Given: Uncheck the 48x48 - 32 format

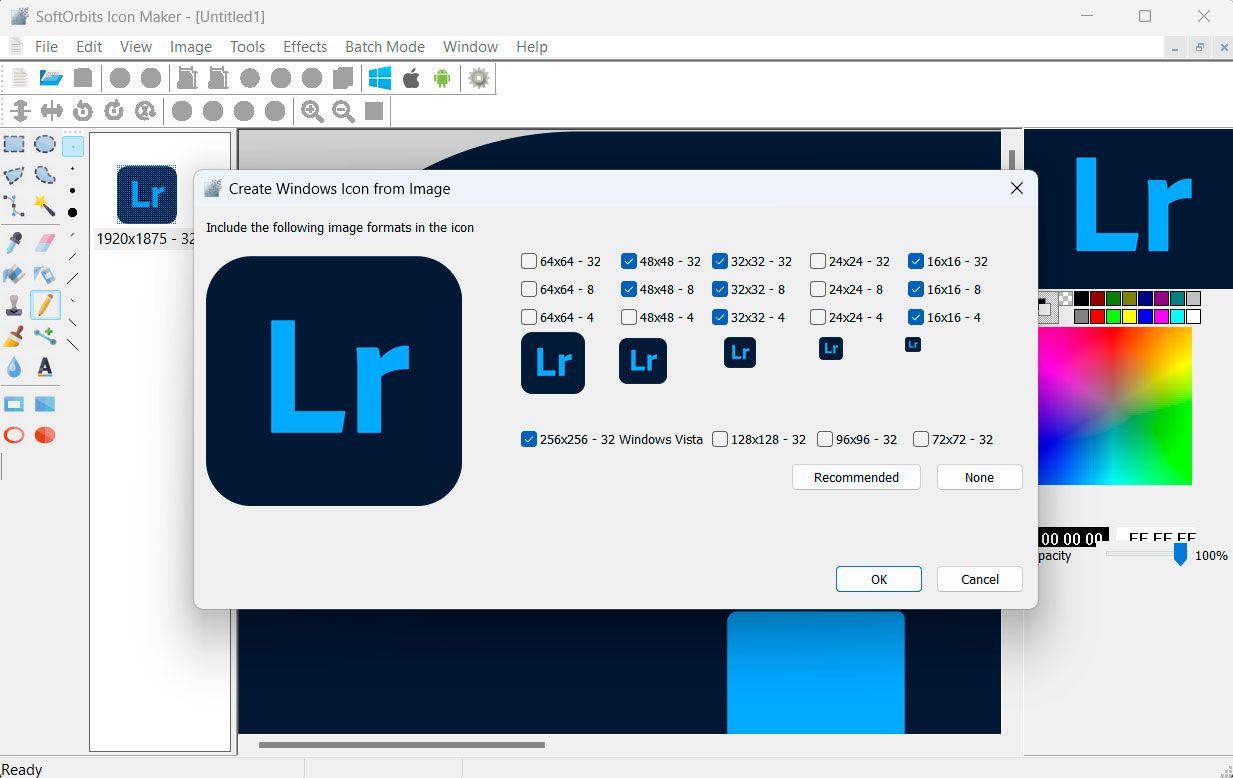Looking at the screenshot, I should [629, 261].
